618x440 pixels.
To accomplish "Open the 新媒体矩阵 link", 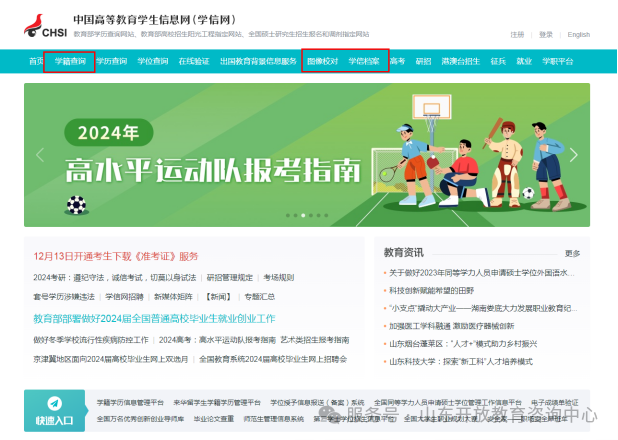I will tap(173, 296).
